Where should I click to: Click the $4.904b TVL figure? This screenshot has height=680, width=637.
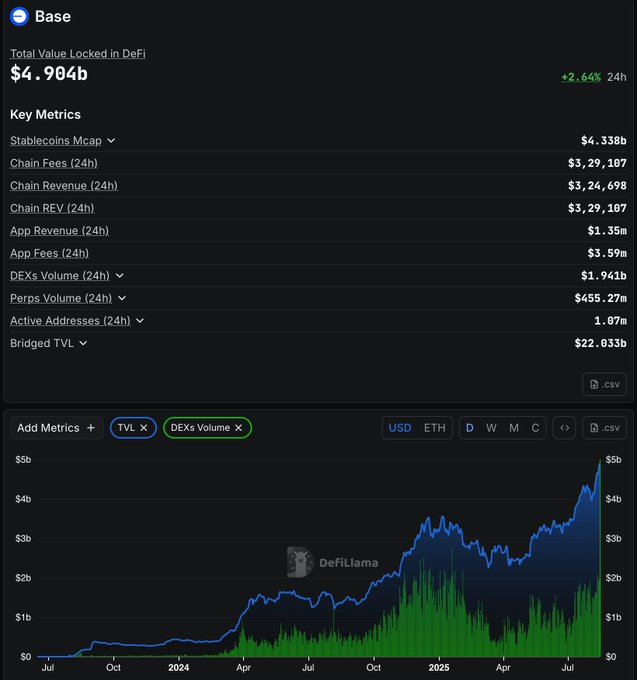point(49,73)
